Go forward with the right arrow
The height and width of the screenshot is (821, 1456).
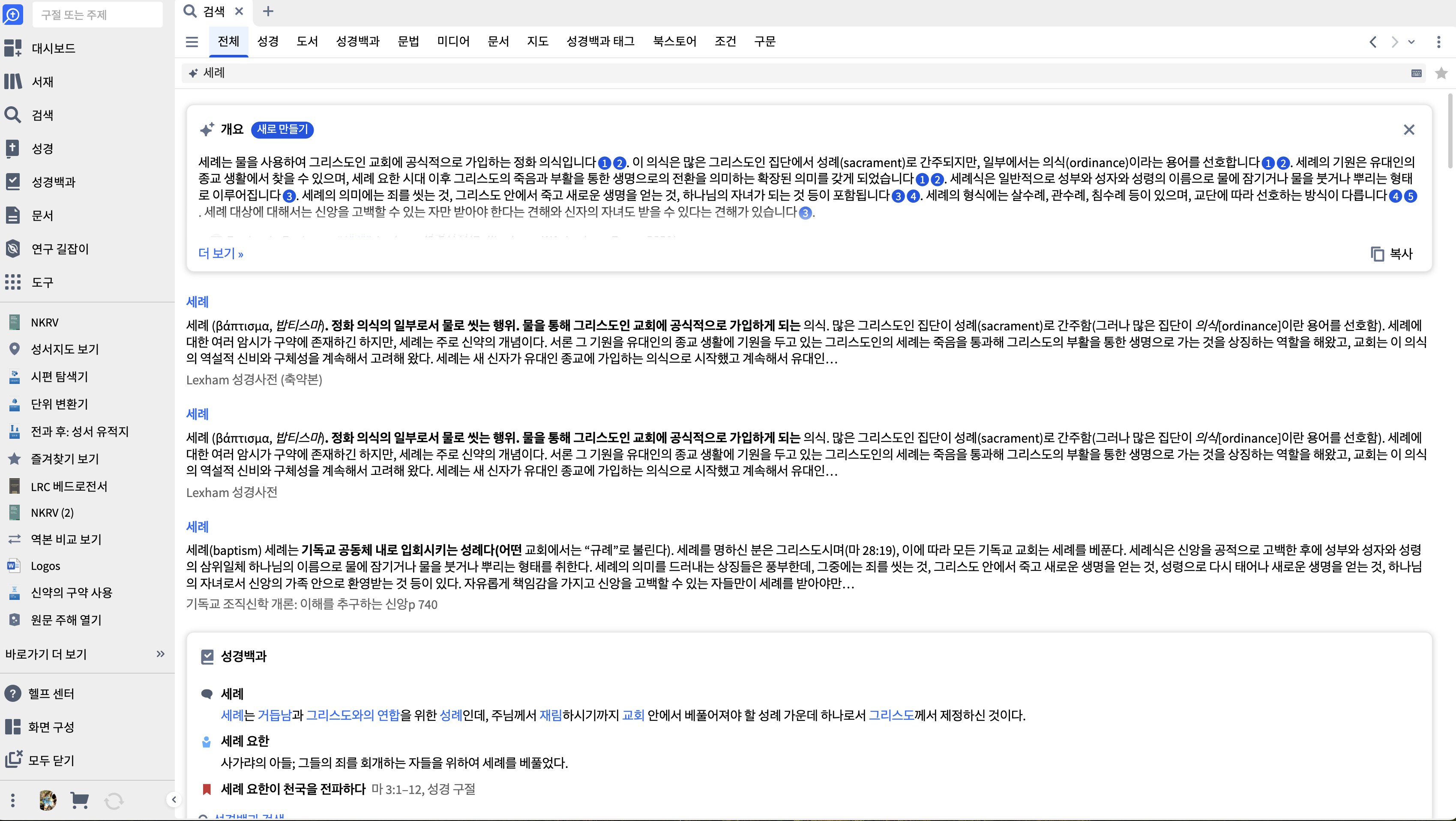[1394, 42]
